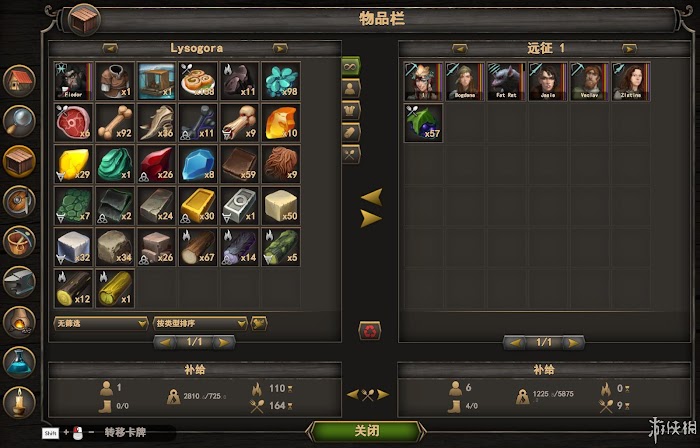Open the 无筛选 filter dropdown

click(101, 324)
